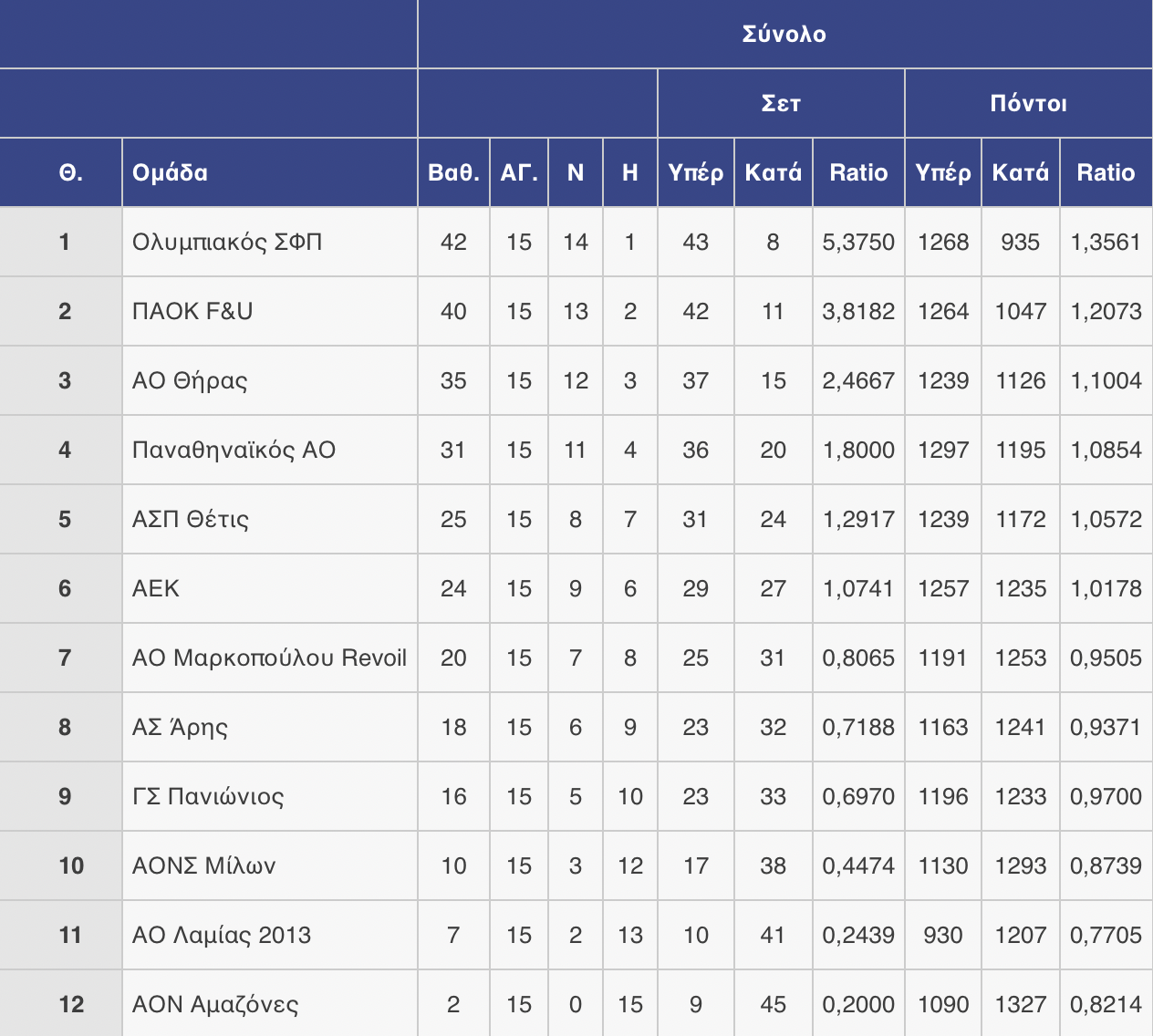The height and width of the screenshot is (1036, 1153).
Task: Select team Ολυμπιακός ΣΦΠ
Action: 227,242
